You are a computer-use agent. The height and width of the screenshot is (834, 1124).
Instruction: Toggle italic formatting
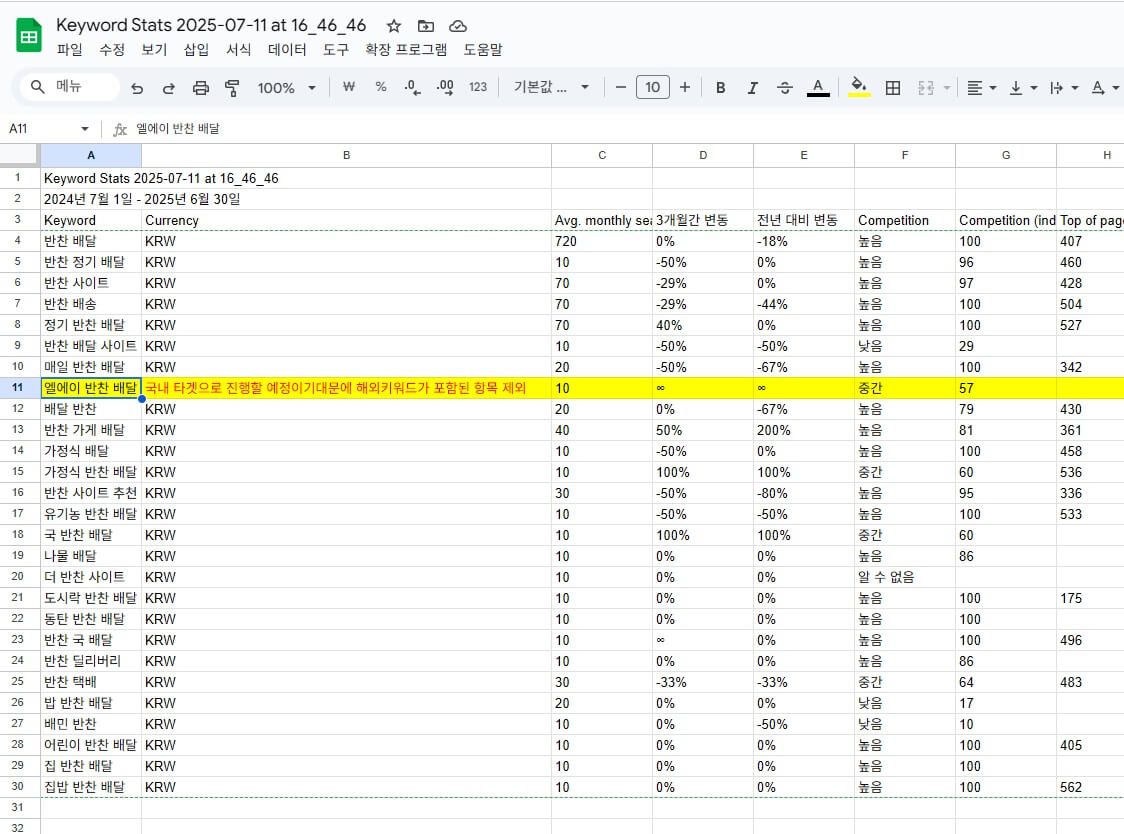pos(752,87)
